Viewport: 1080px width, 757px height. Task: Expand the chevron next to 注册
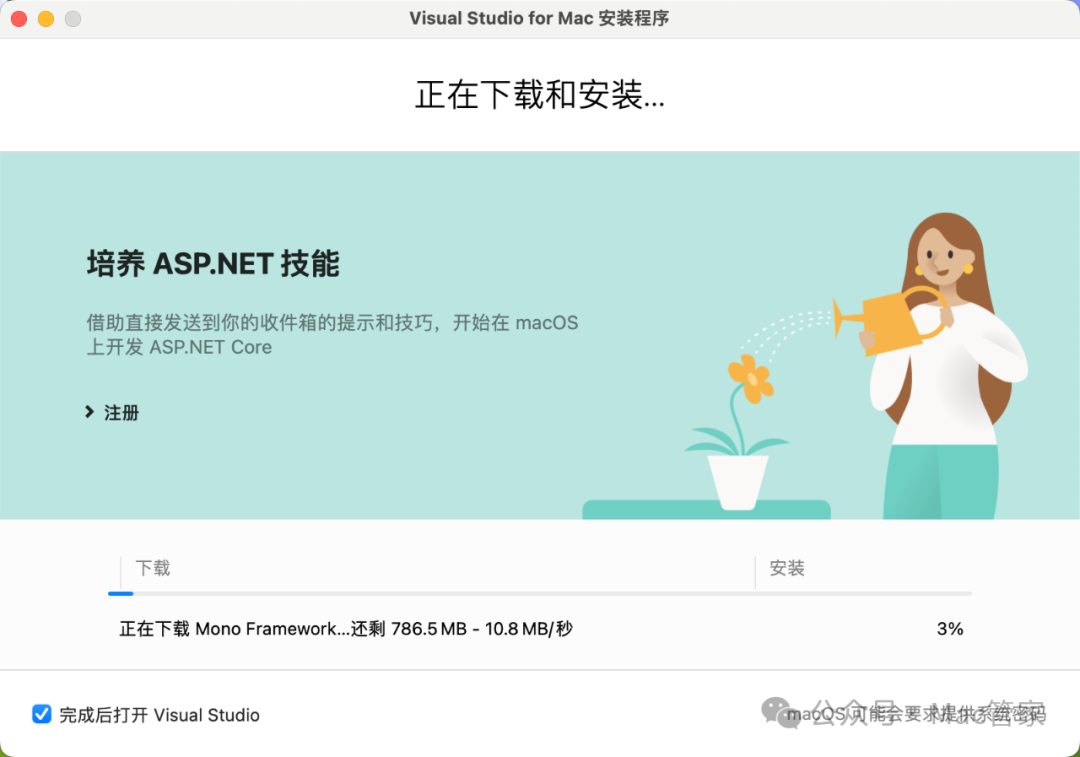point(90,412)
